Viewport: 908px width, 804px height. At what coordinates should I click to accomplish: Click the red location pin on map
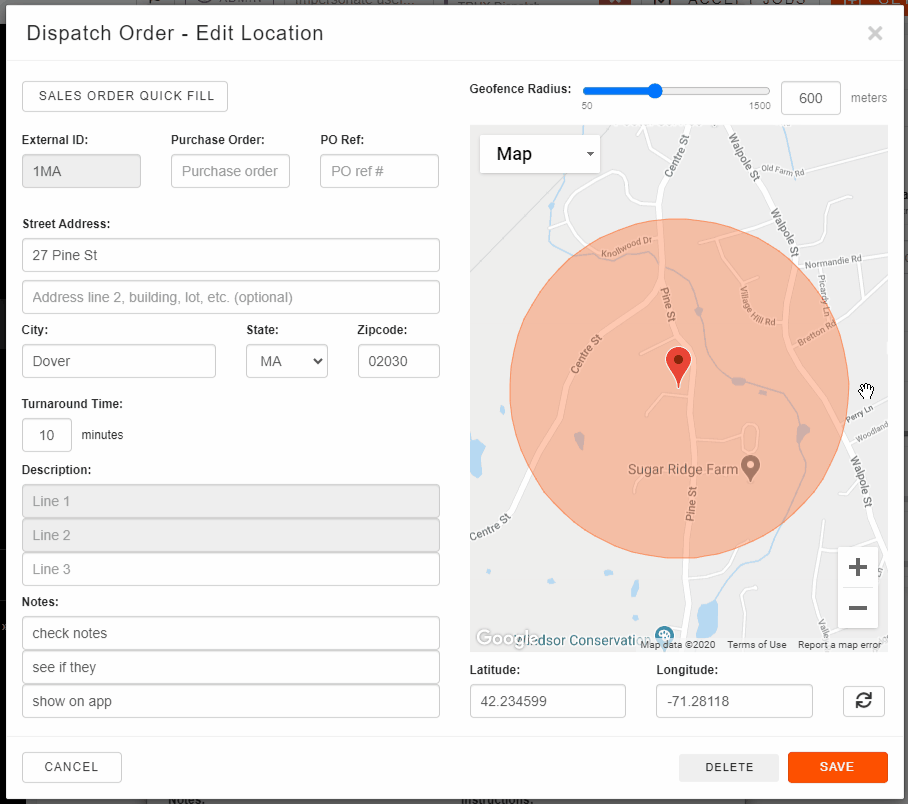pyautogui.click(x=678, y=366)
